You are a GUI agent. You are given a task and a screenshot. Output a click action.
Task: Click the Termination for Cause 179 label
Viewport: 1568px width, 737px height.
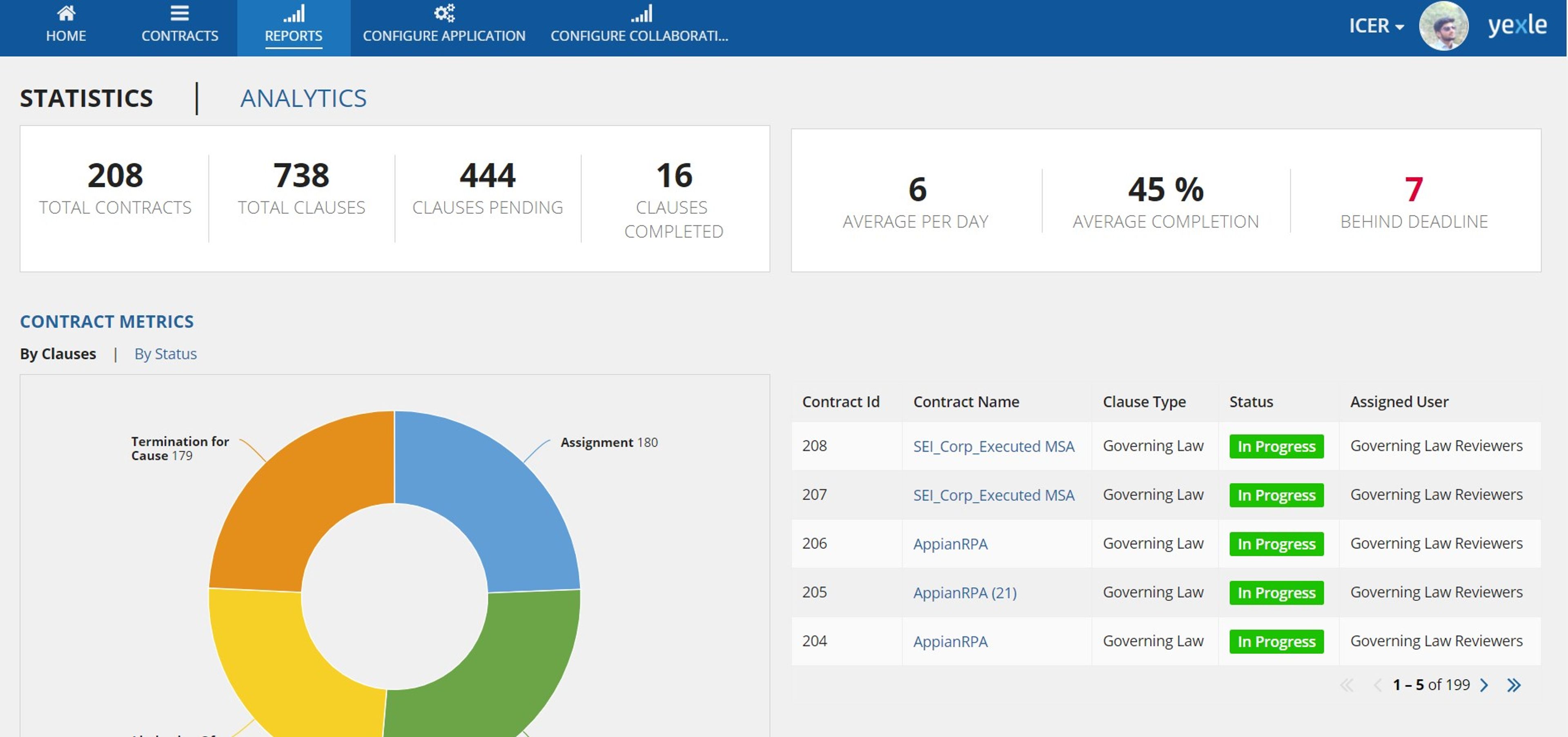pos(180,449)
